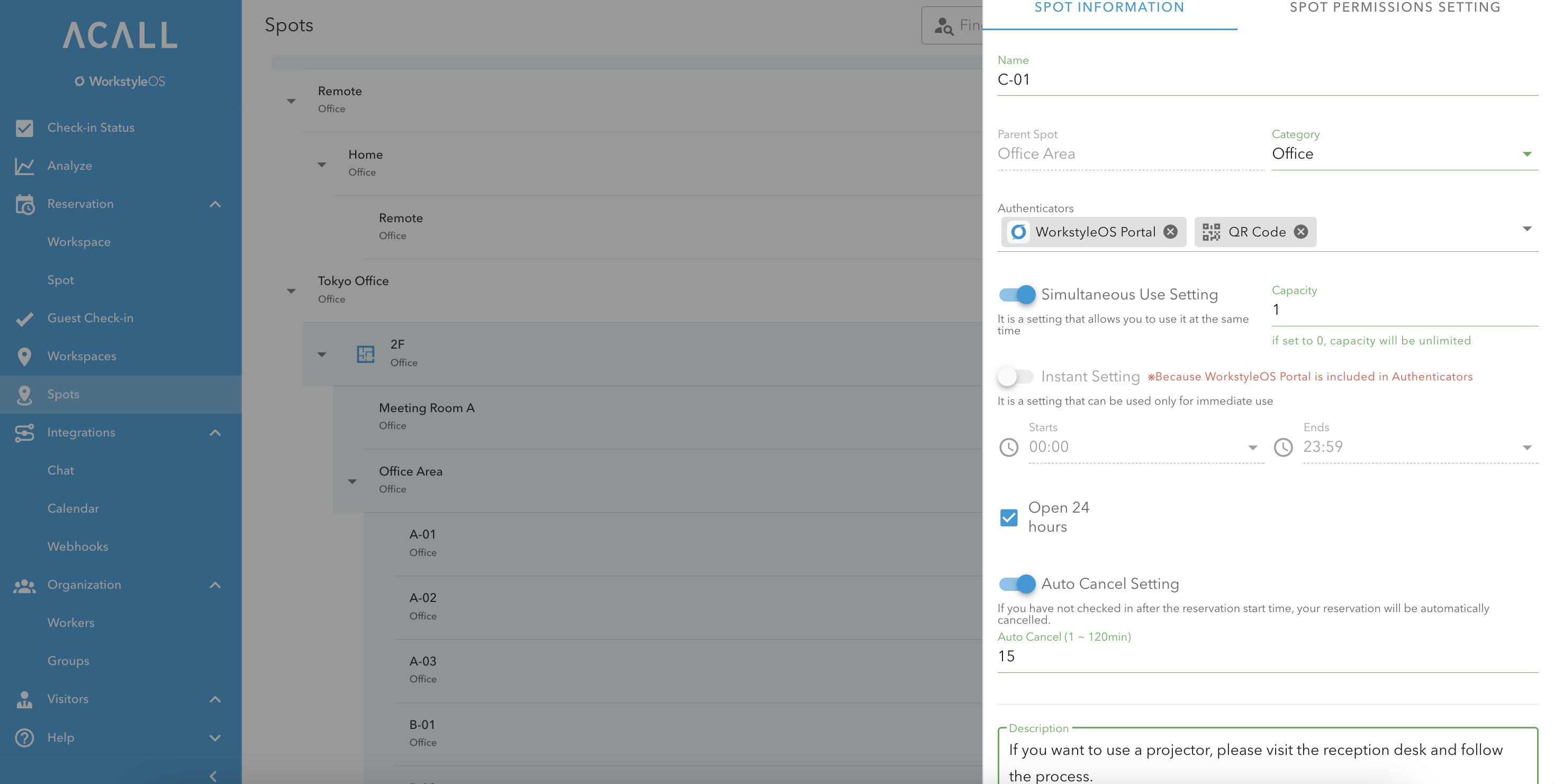Screen dimensions: 1554x784
Task: Collapse the Organization menu section
Action: pyautogui.click(x=215, y=585)
